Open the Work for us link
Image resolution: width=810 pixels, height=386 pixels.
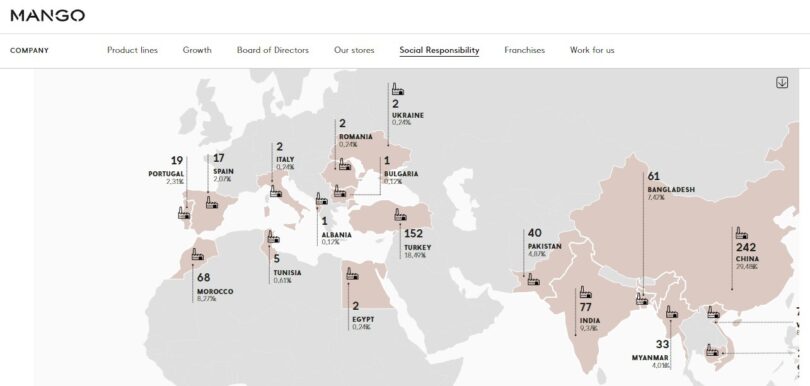pos(592,50)
